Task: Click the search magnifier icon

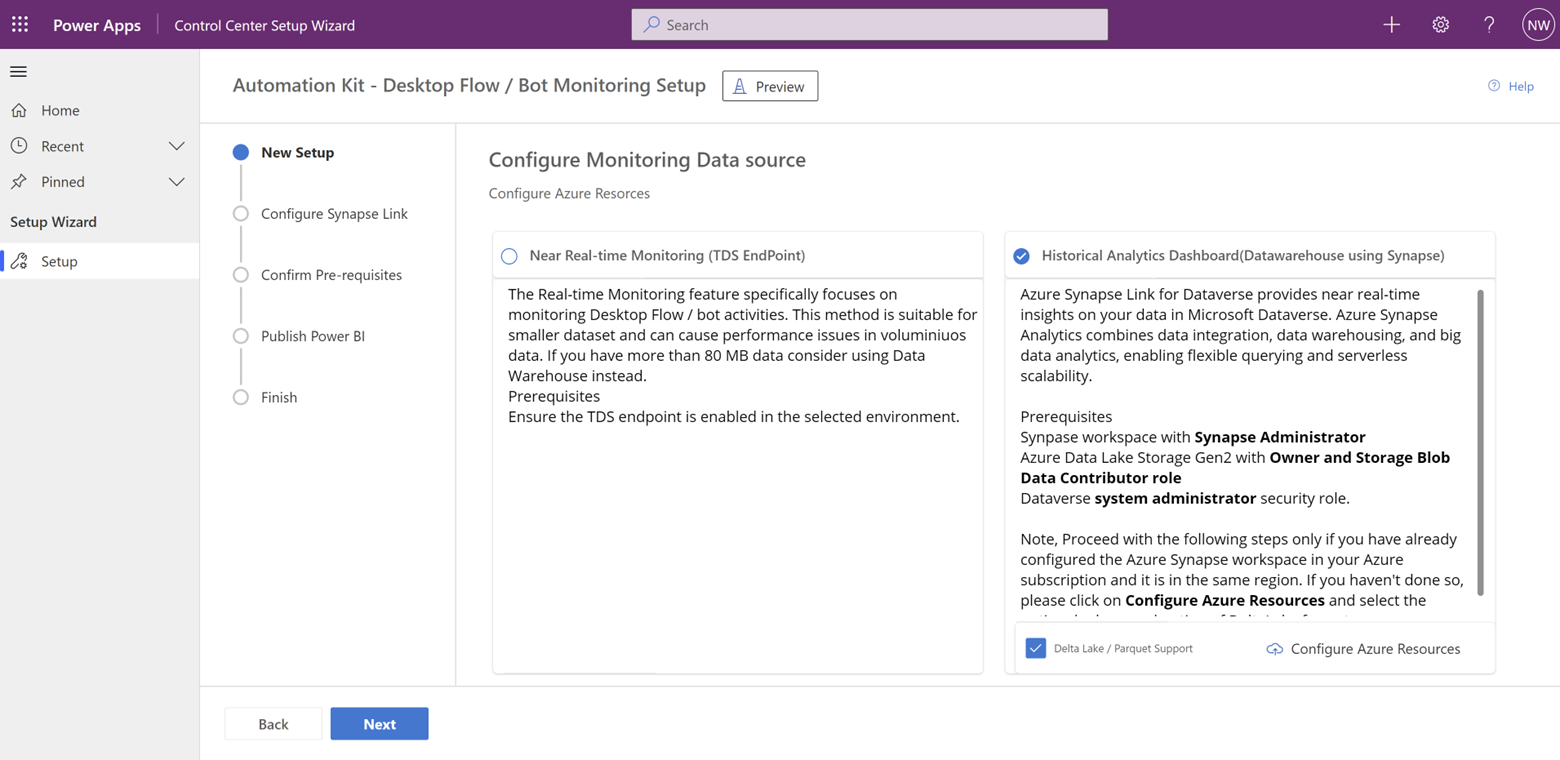Action: (652, 24)
